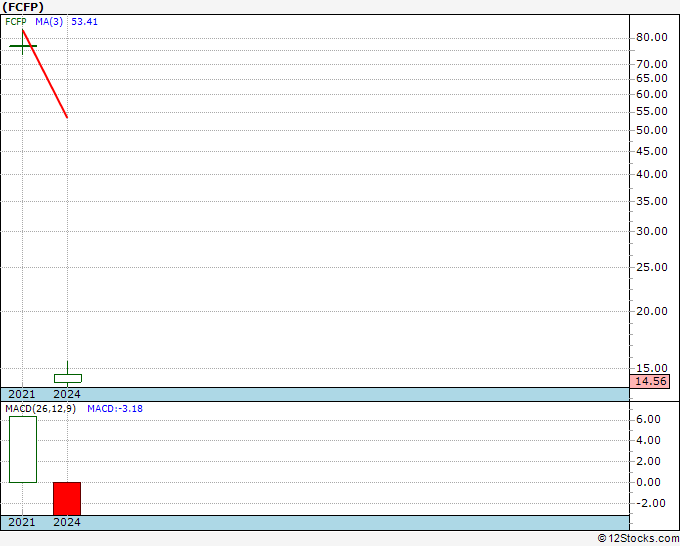The height and width of the screenshot is (546, 680).
Task: Open the 12Stocks.com copyright link
Action: pos(638,539)
